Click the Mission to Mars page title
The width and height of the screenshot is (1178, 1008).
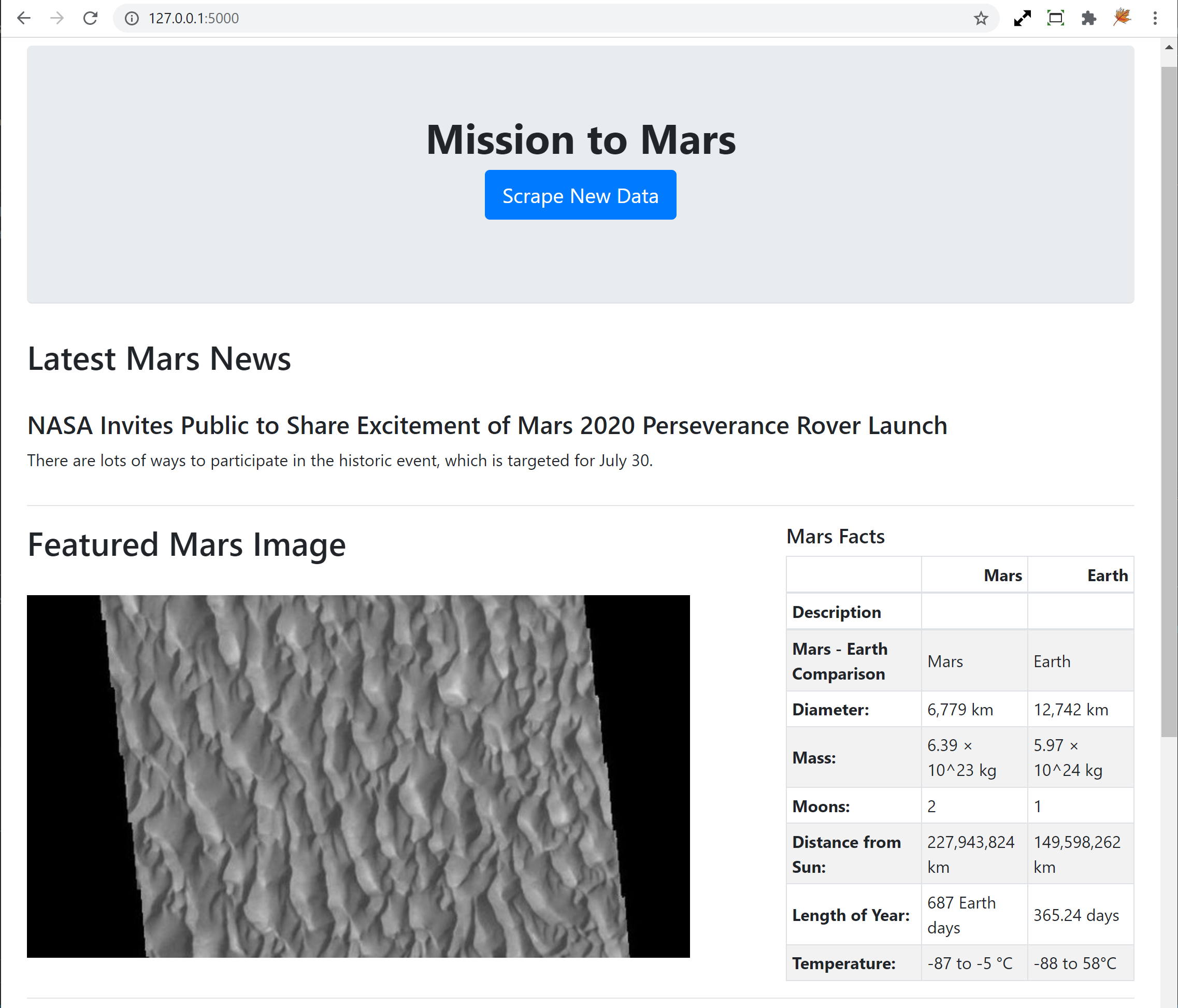pyautogui.click(x=580, y=139)
